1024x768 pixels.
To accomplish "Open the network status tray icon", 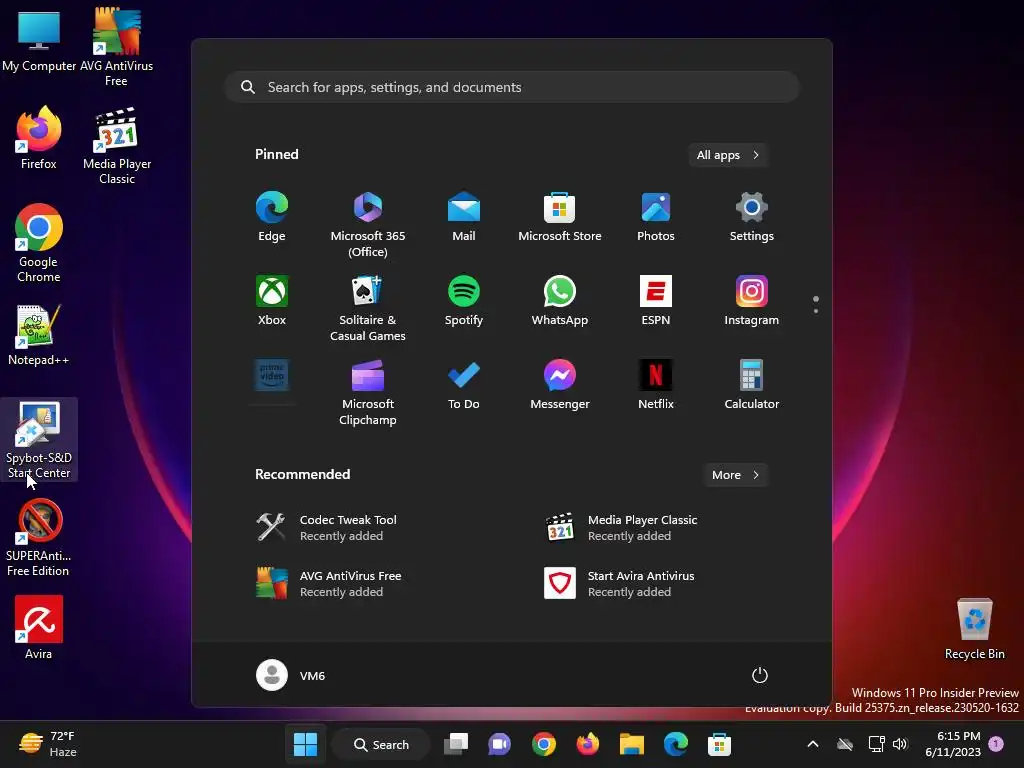I will click(x=876, y=744).
